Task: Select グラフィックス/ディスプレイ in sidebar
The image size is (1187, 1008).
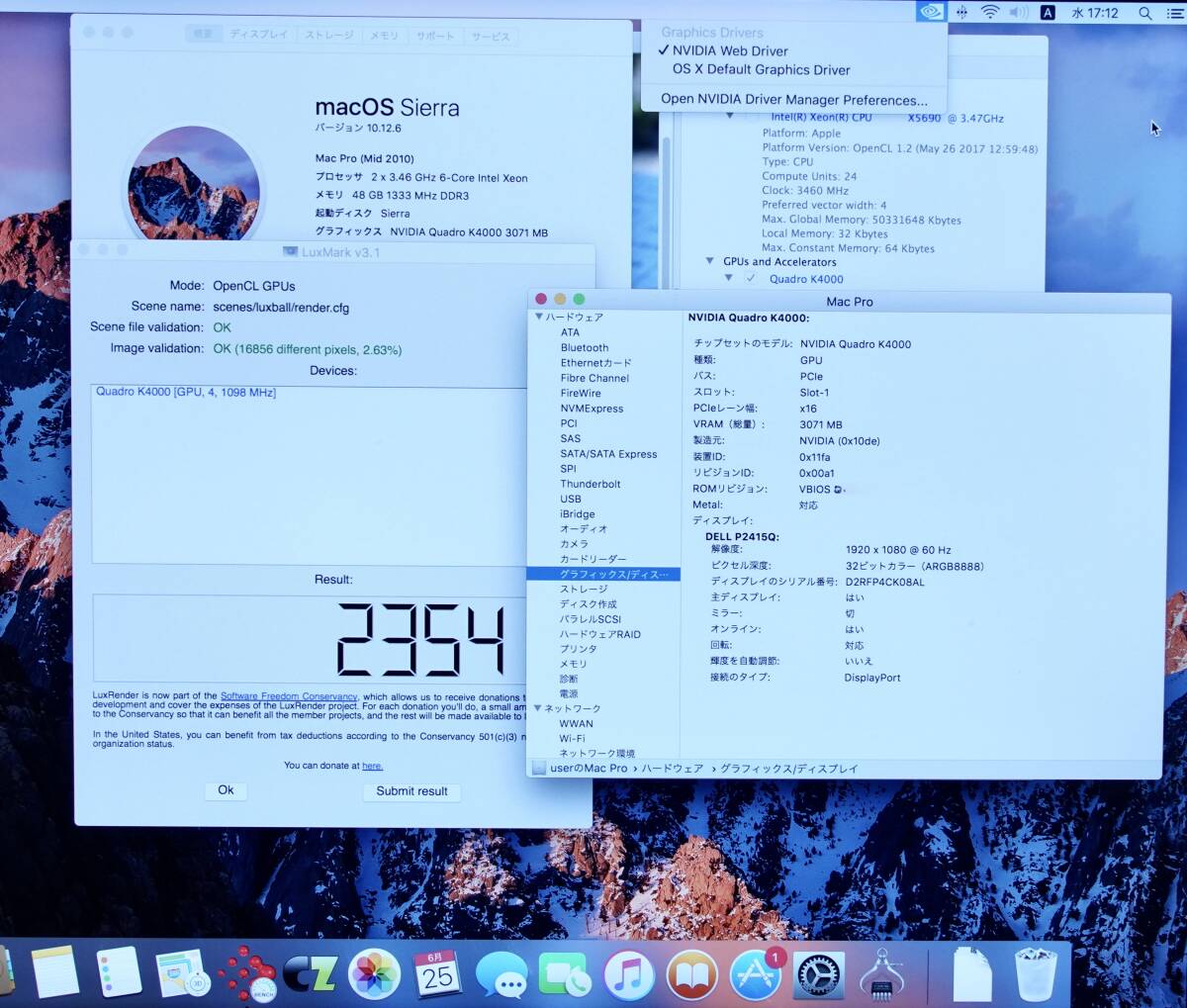Action: 603,574
